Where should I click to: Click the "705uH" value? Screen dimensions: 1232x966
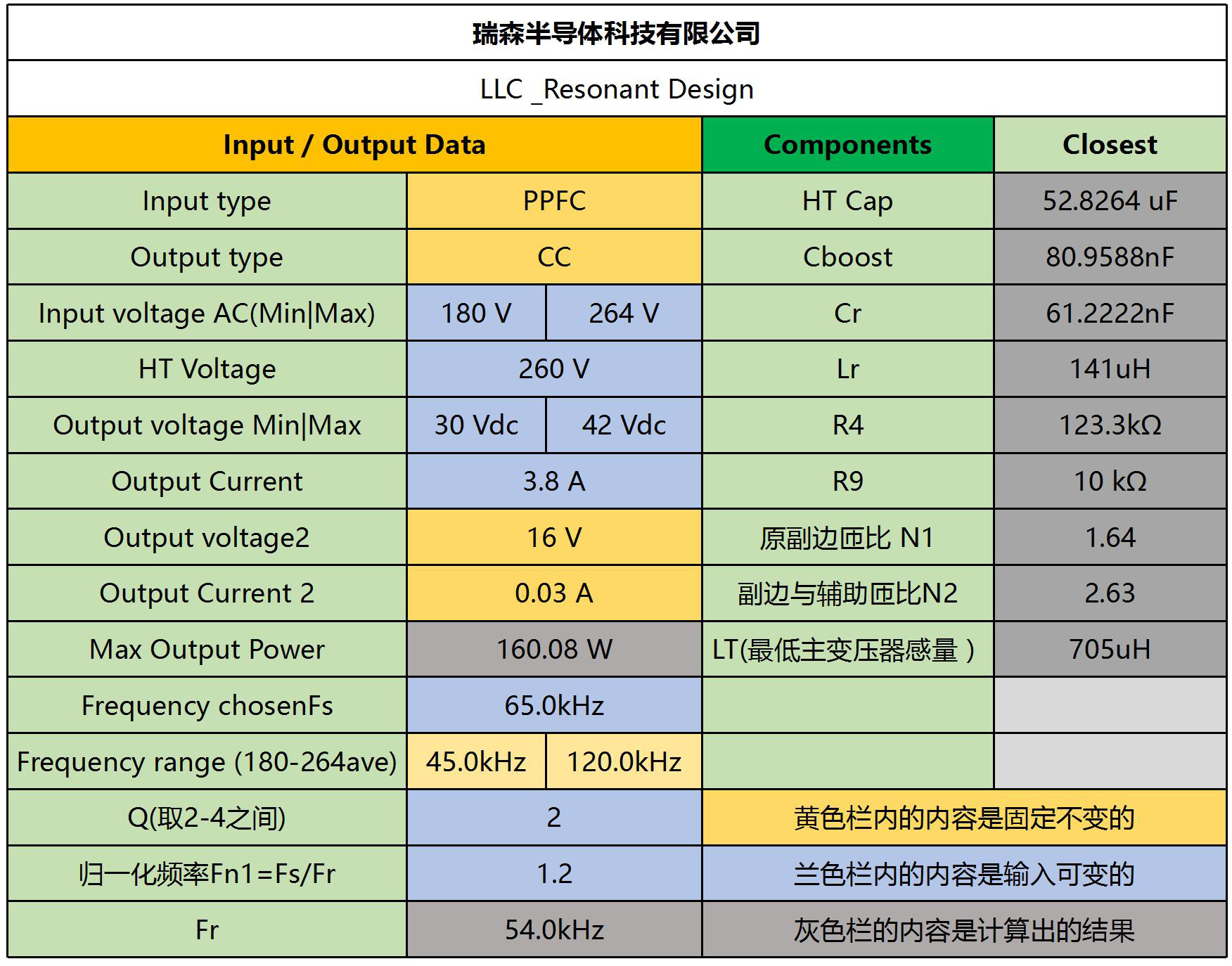tap(1110, 650)
